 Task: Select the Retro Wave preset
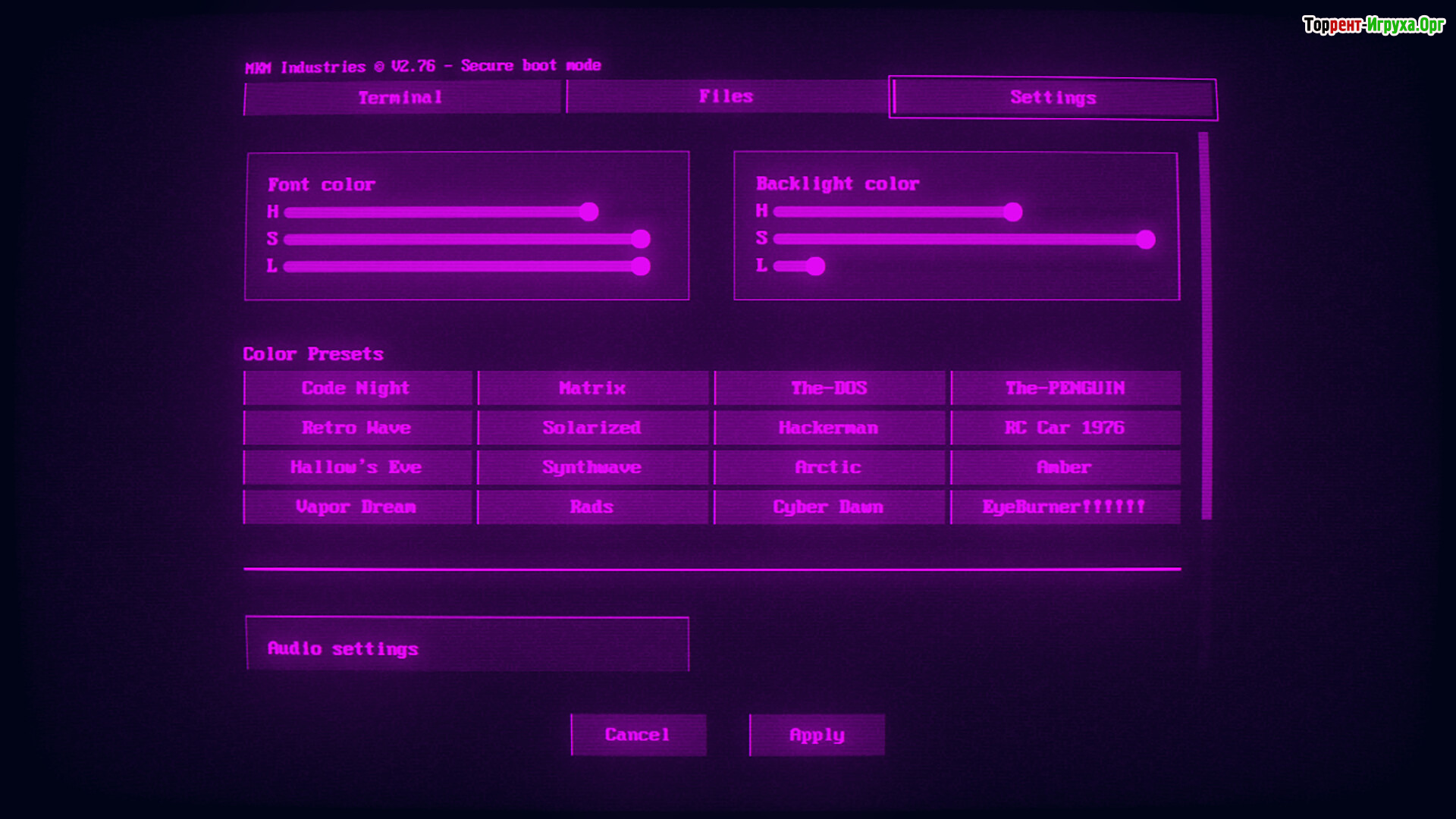pos(357,428)
